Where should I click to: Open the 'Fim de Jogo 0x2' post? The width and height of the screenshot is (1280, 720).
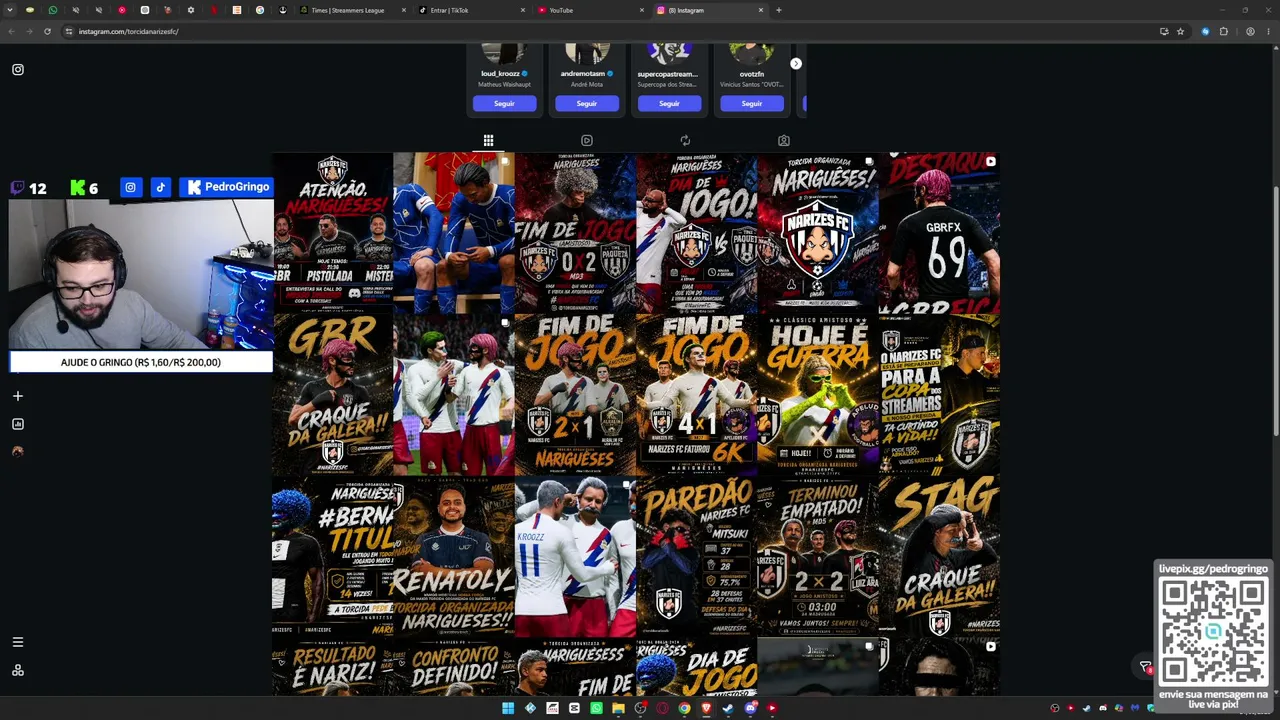pyautogui.click(x=575, y=233)
